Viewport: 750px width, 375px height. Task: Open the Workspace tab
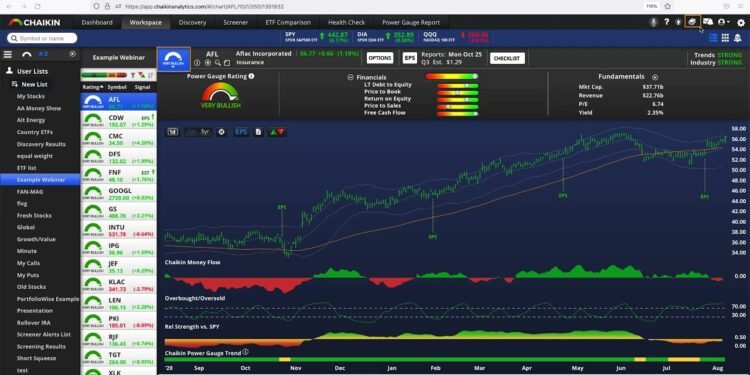click(x=145, y=22)
